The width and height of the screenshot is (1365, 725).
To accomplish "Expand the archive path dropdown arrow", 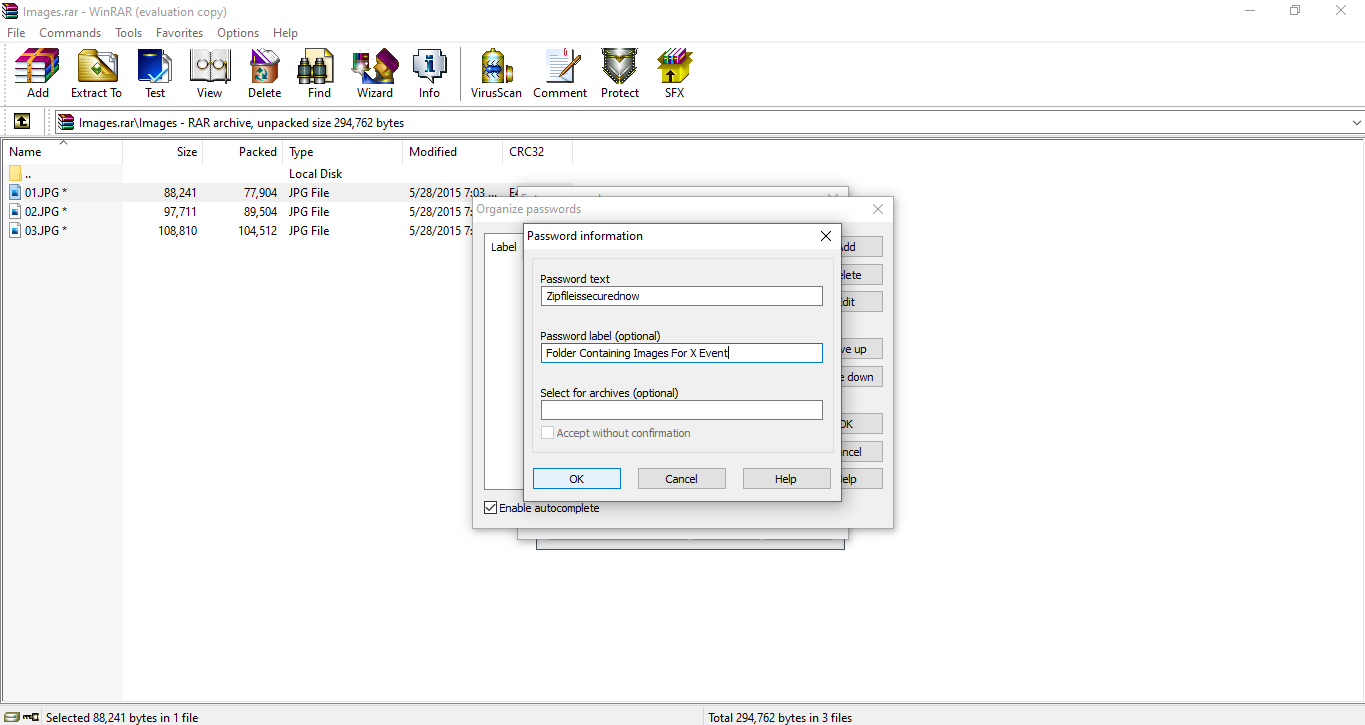I will pyautogui.click(x=1356, y=123).
